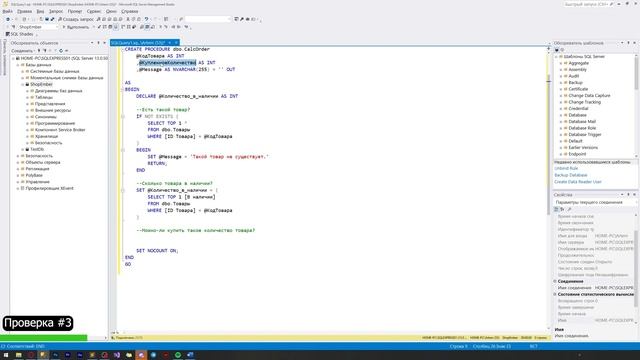Select the Компонент Service Broker tree node
This screenshot has width=640, height=360.
[60, 130]
